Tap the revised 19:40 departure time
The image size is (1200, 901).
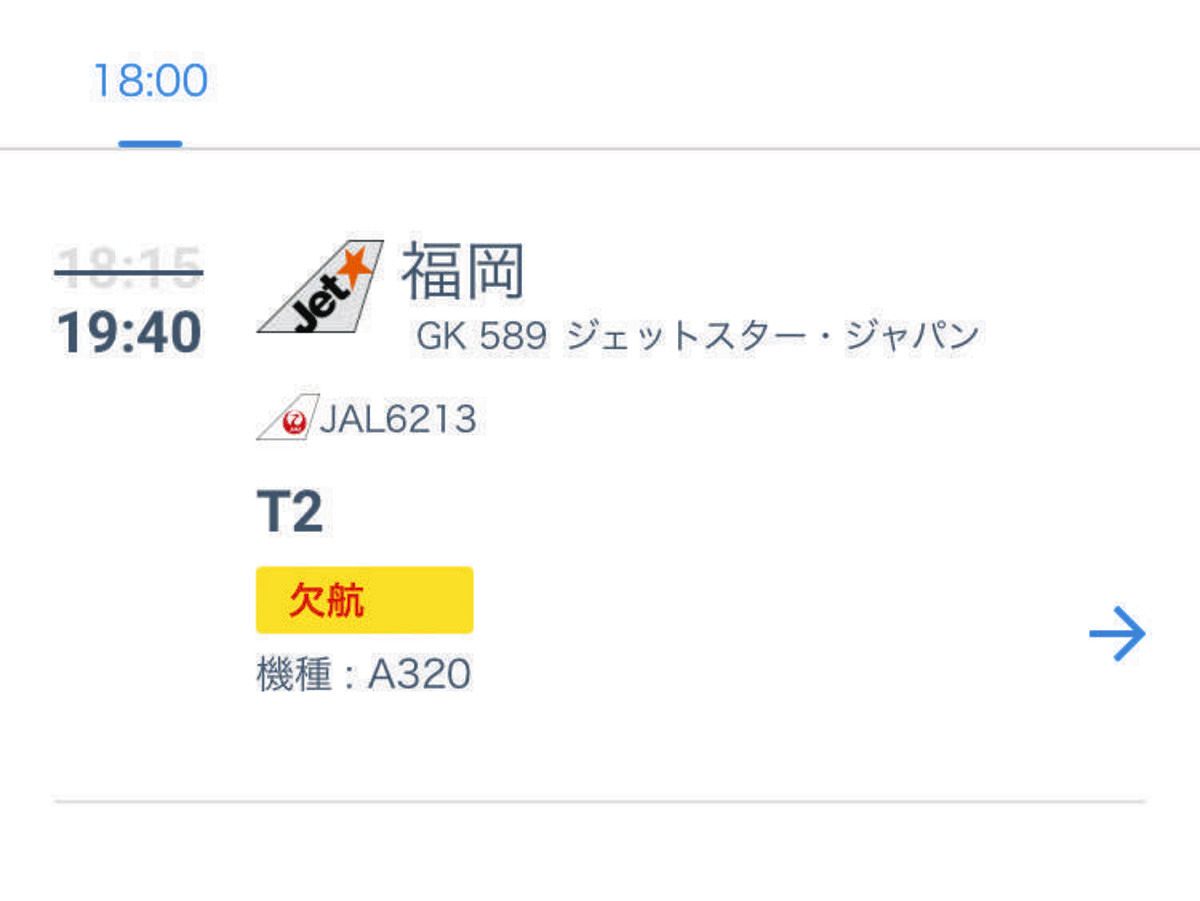point(129,333)
